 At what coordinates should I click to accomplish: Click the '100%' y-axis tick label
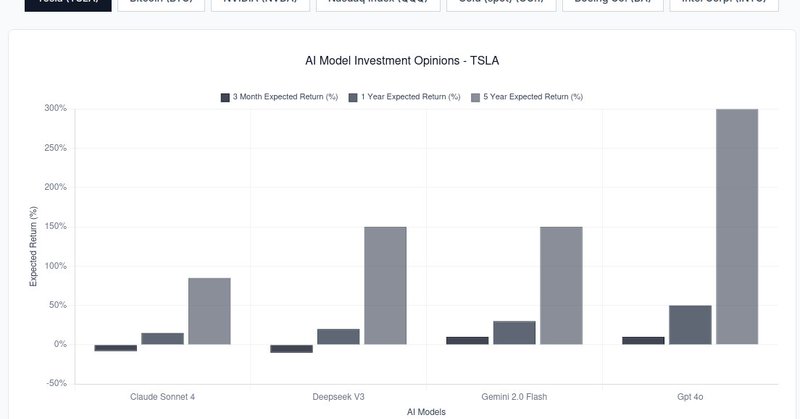point(56,266)
